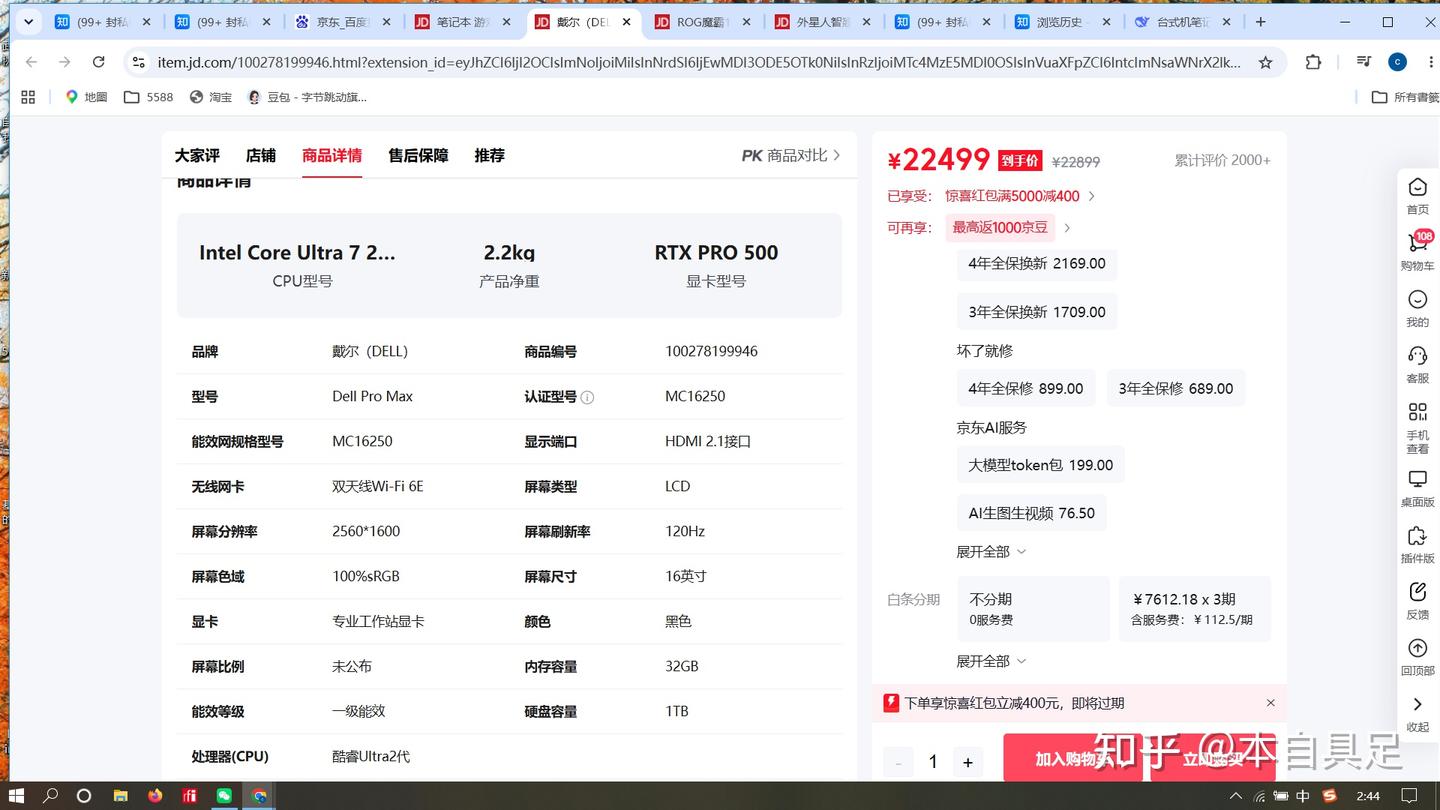Select the 3年全保换新 1709.00 option
The height and width of the screenshot is (810, 1440).
(x=1037, y=312)
